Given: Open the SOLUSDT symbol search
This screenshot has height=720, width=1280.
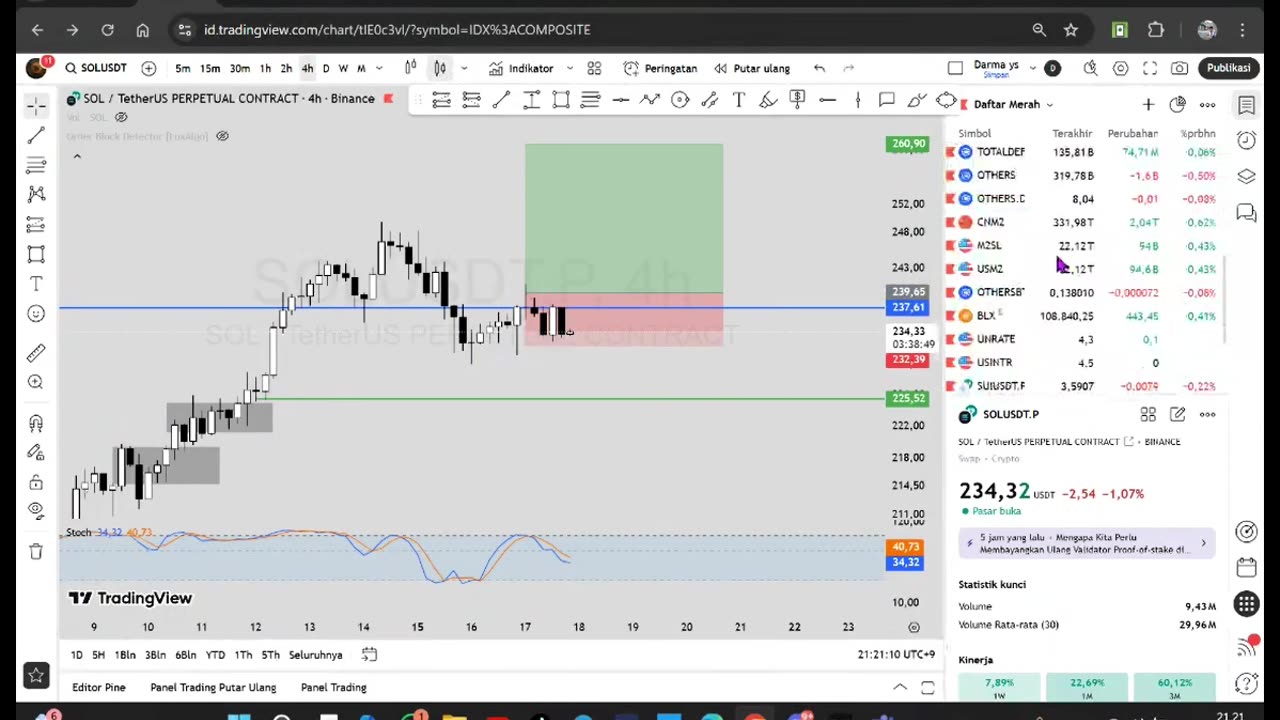Looking at the screenshot, I should click(x=96, y=68).
